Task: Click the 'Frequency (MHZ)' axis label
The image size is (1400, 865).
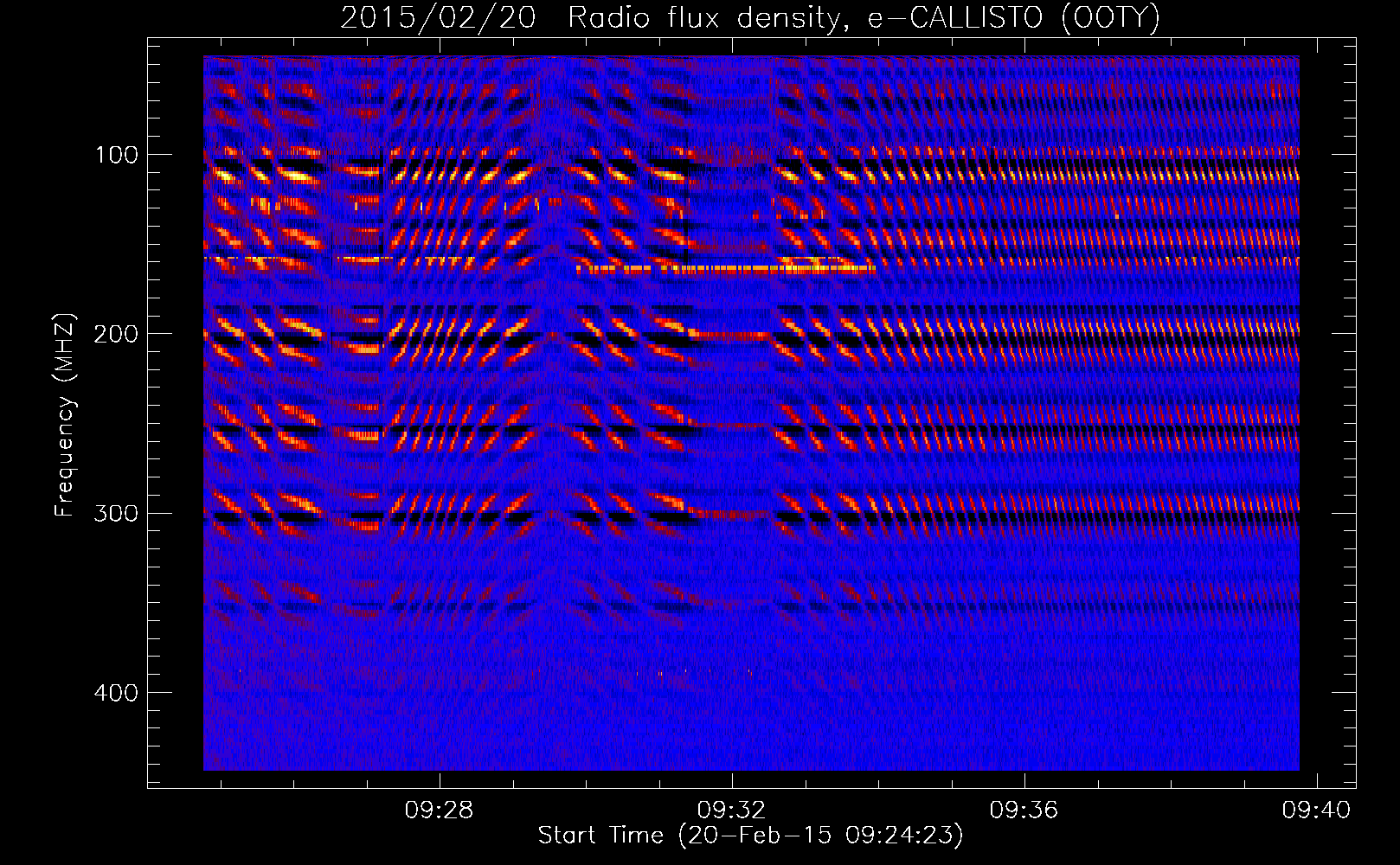Action: [65, 415]
